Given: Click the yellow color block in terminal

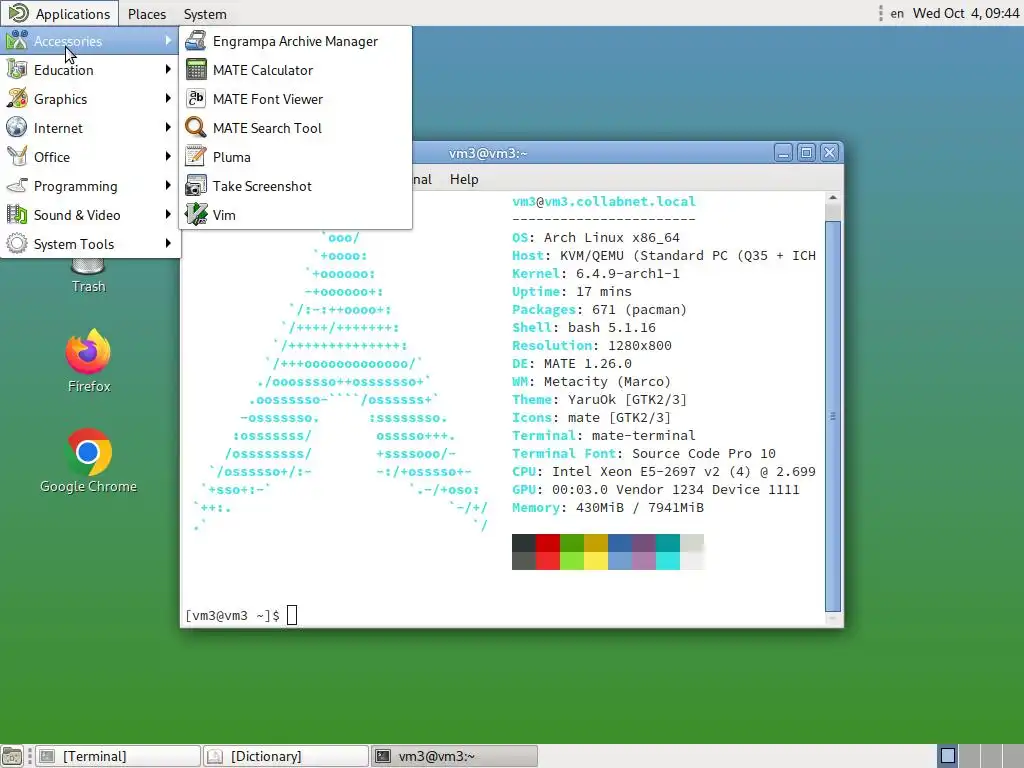Looking at the screenshot, I should tap(596, 561).
